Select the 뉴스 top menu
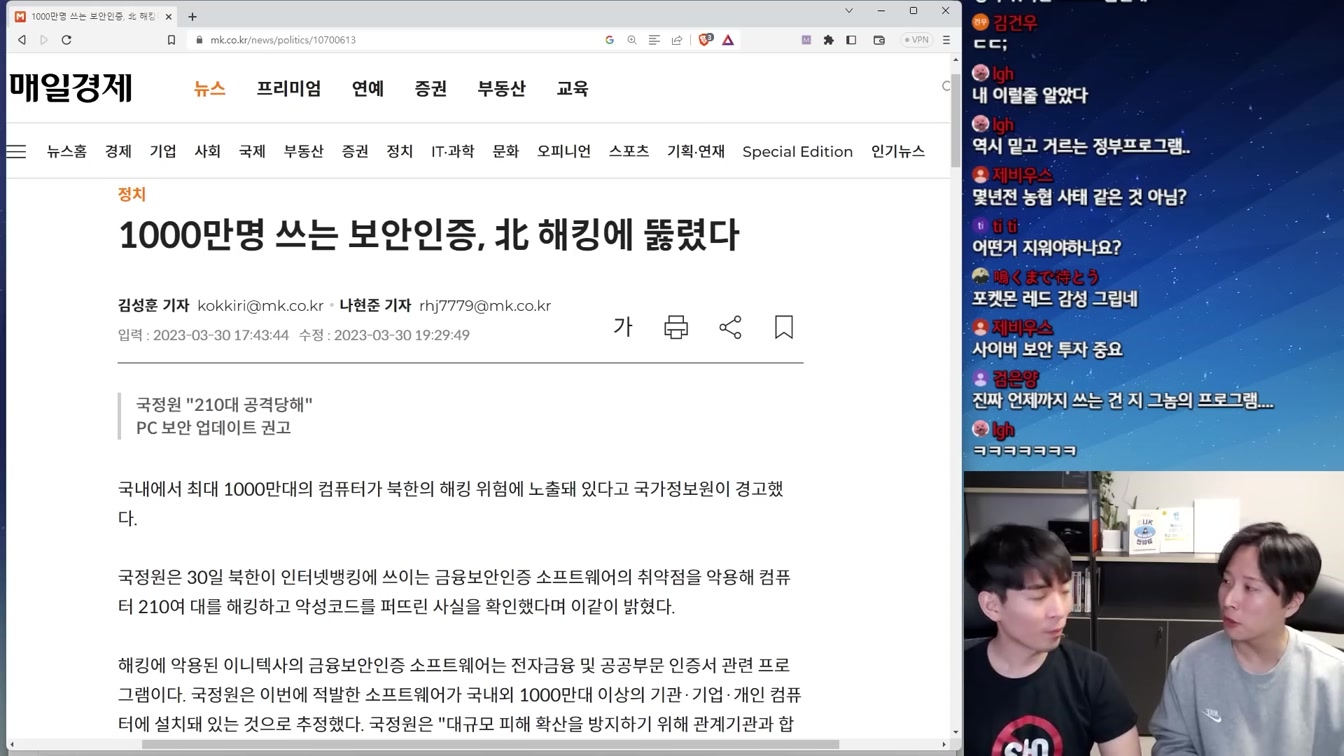The width and height of the screenshot is (1344, 756). click(210, 88)
